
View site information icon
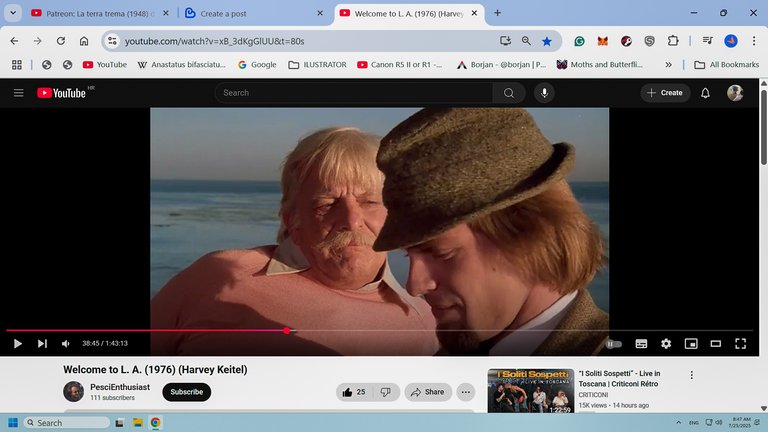pyautogui.click(x=112, y=41)
